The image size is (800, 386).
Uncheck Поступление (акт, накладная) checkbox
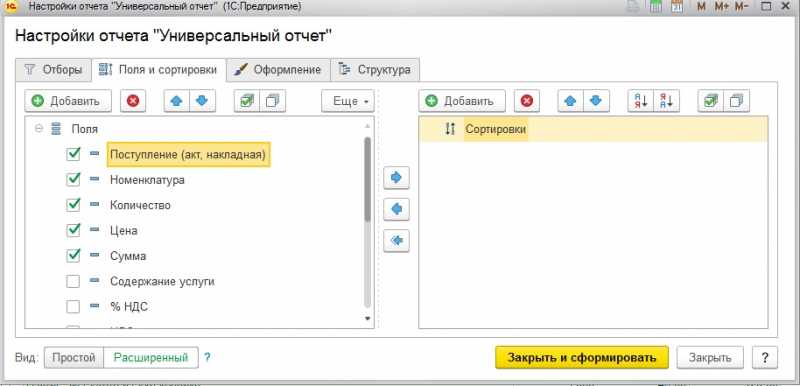pos(73,154)
